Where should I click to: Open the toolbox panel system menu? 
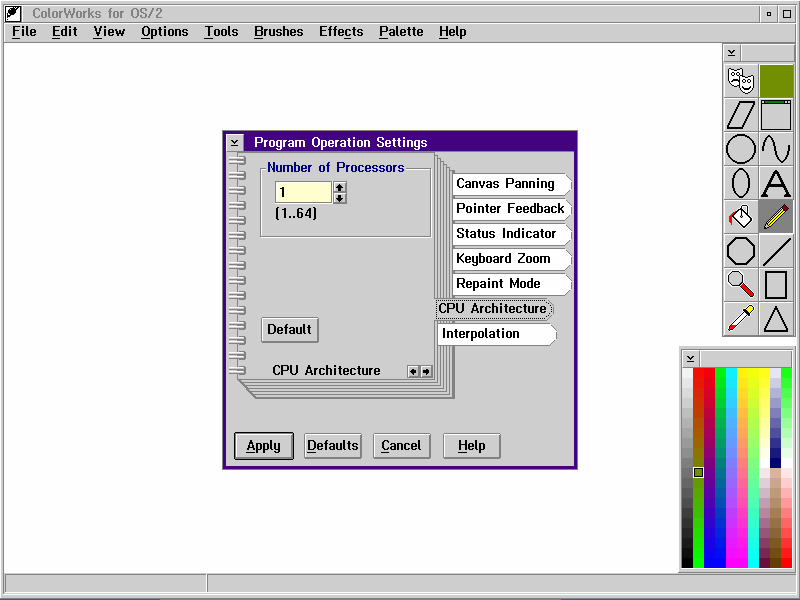[x=732, y=53]
